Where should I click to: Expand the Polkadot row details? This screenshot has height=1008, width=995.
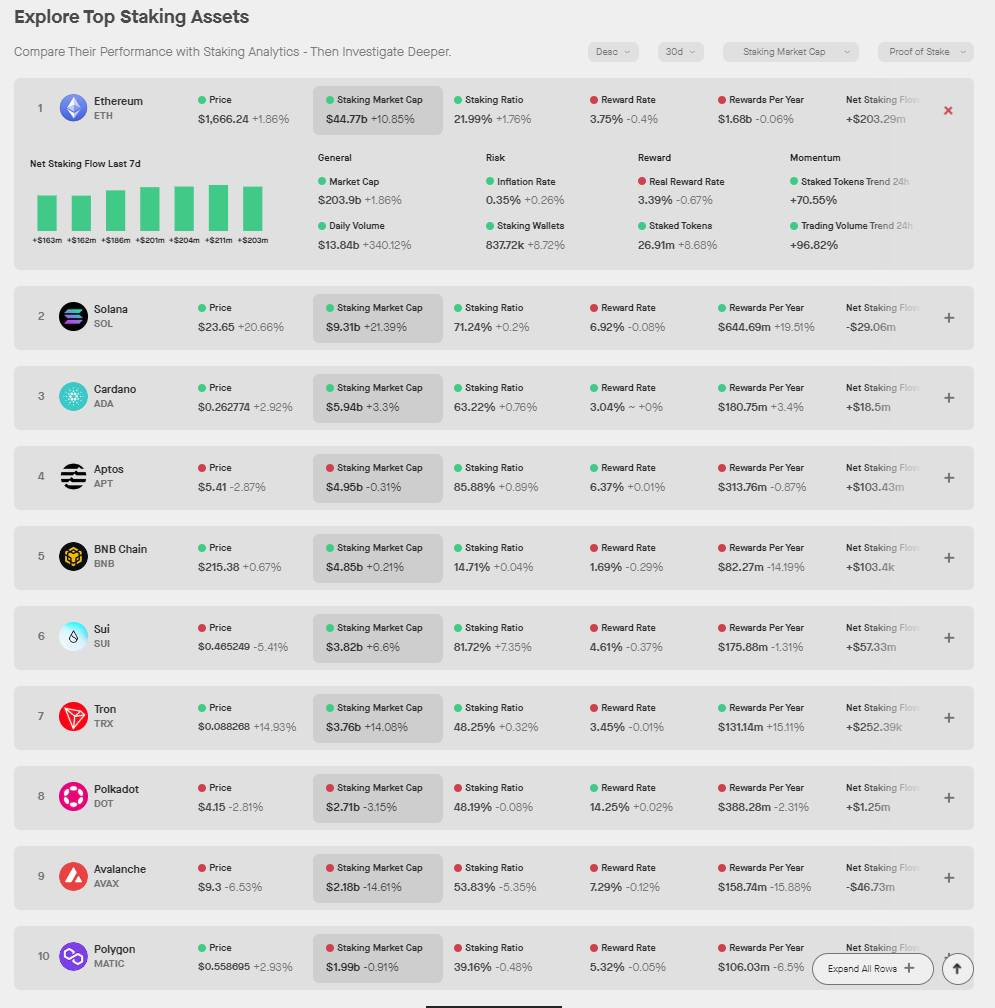coord(949,798)
